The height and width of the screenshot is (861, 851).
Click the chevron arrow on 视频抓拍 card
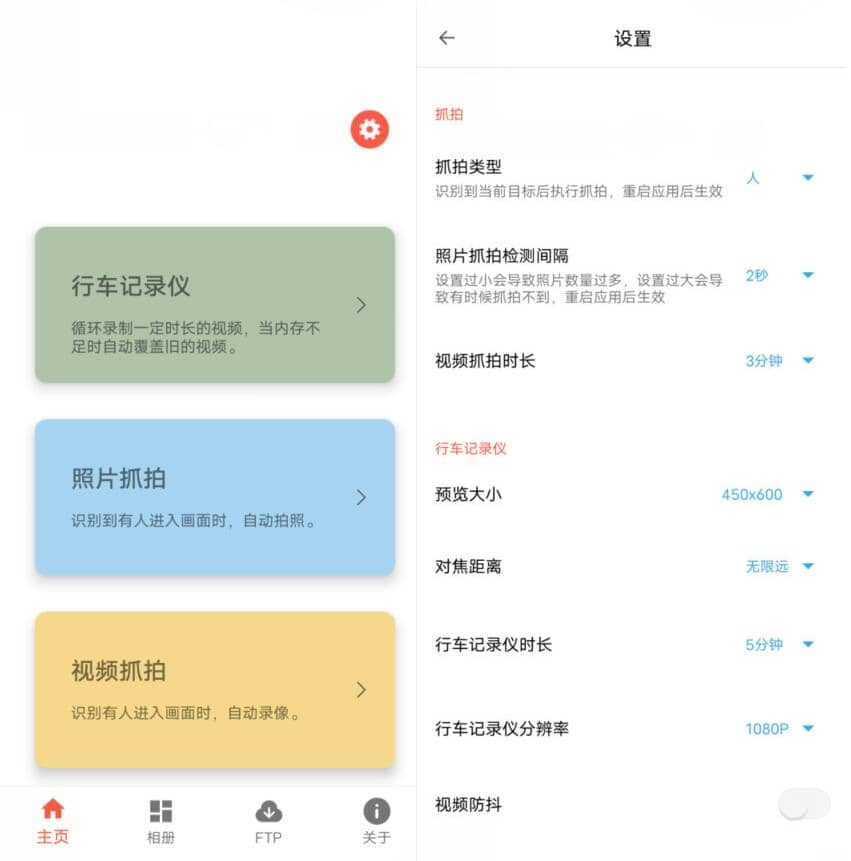[x=361, y=689]
